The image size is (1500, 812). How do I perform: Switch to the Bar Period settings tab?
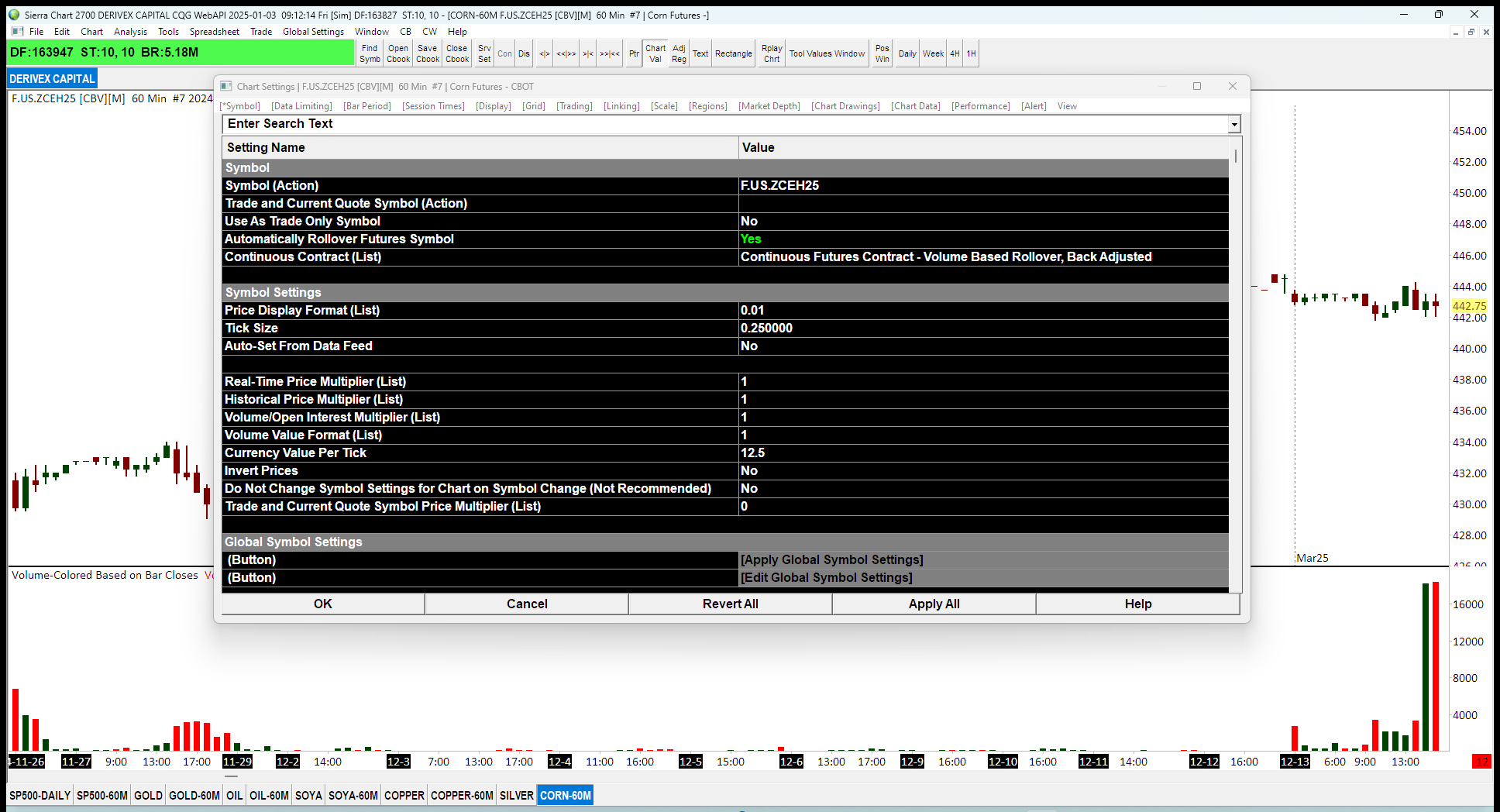pos(367,106)
